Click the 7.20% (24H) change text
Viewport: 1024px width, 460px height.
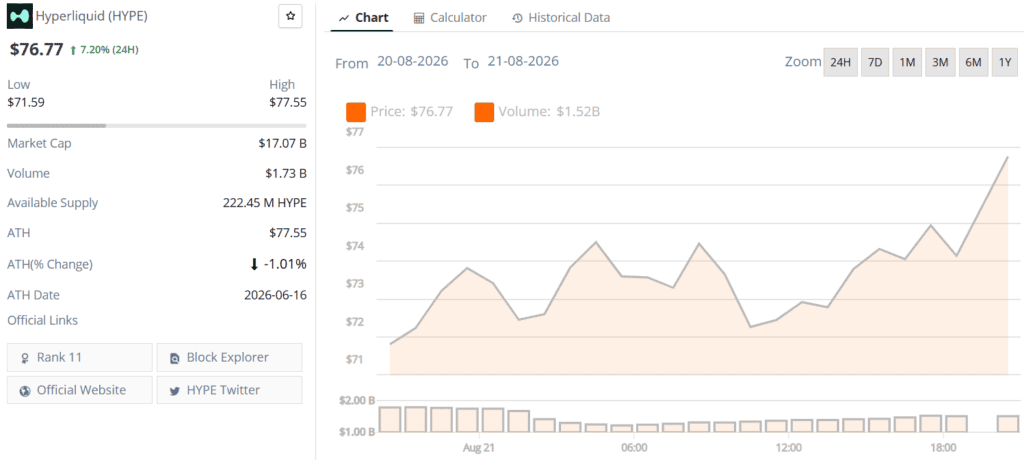tap(109, 50)
